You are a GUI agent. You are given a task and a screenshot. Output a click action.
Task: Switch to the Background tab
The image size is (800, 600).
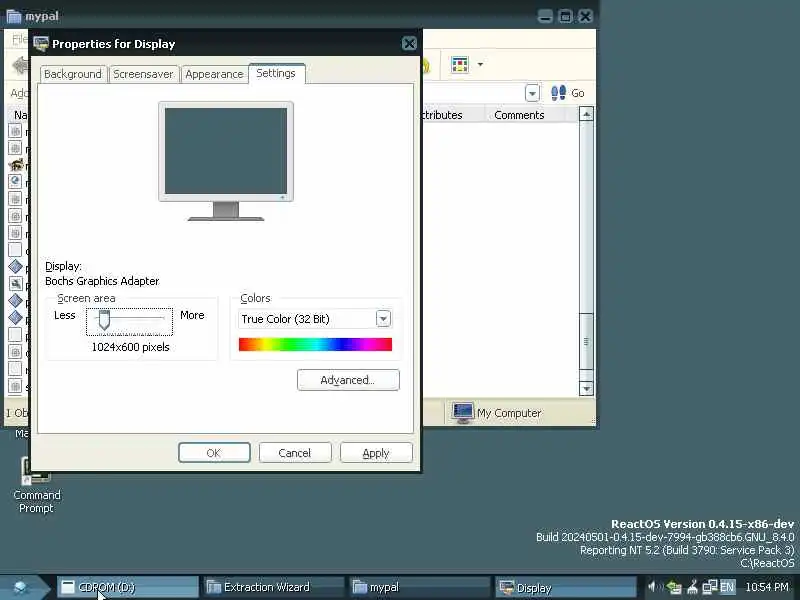[x=73, y=74]
